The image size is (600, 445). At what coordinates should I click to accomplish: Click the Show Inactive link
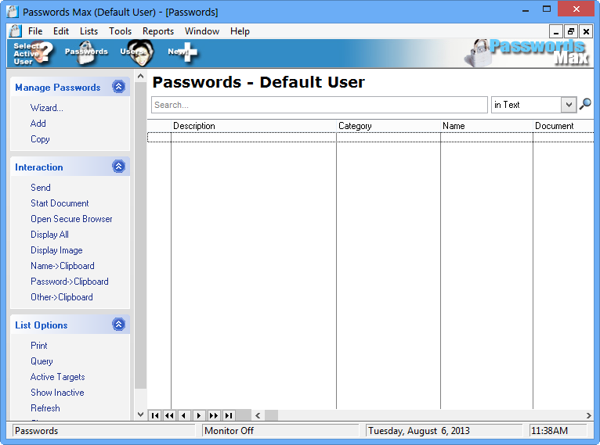click(57, 393)
